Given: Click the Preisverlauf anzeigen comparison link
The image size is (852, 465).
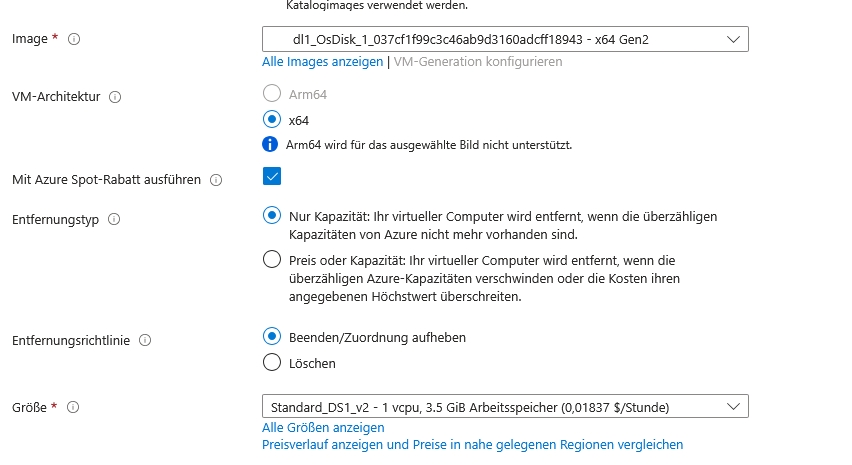Looking at the screenshot, I should [x=472, y=444].
